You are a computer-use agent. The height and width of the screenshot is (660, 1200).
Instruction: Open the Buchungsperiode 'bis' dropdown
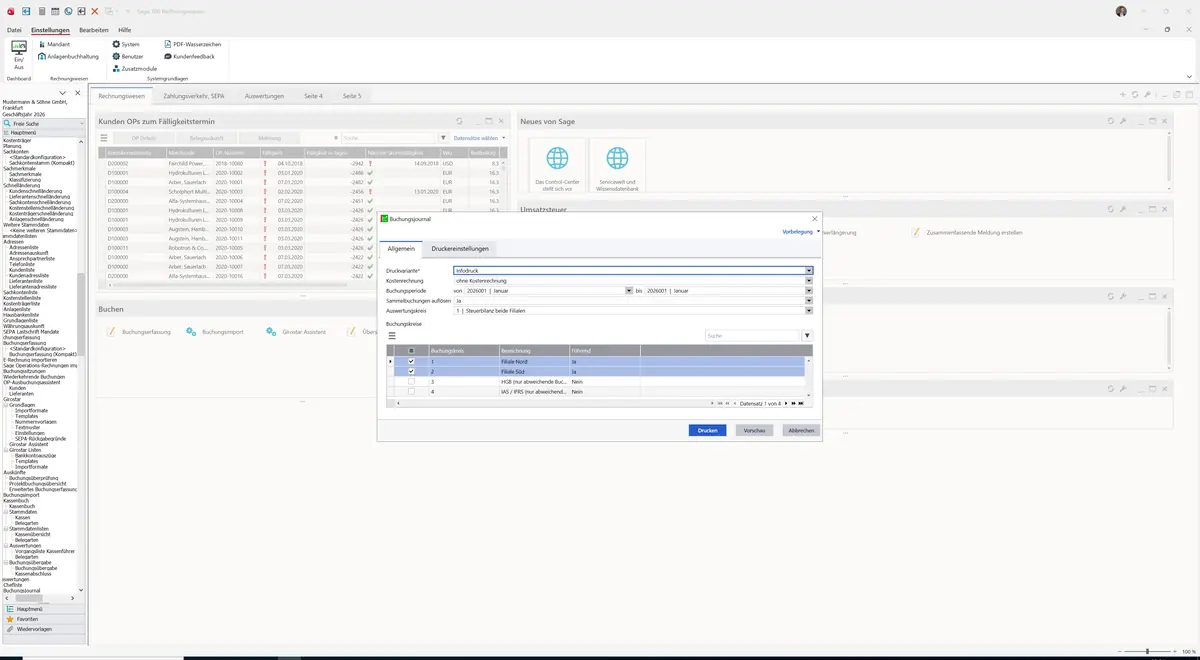(x=809, y=290)
